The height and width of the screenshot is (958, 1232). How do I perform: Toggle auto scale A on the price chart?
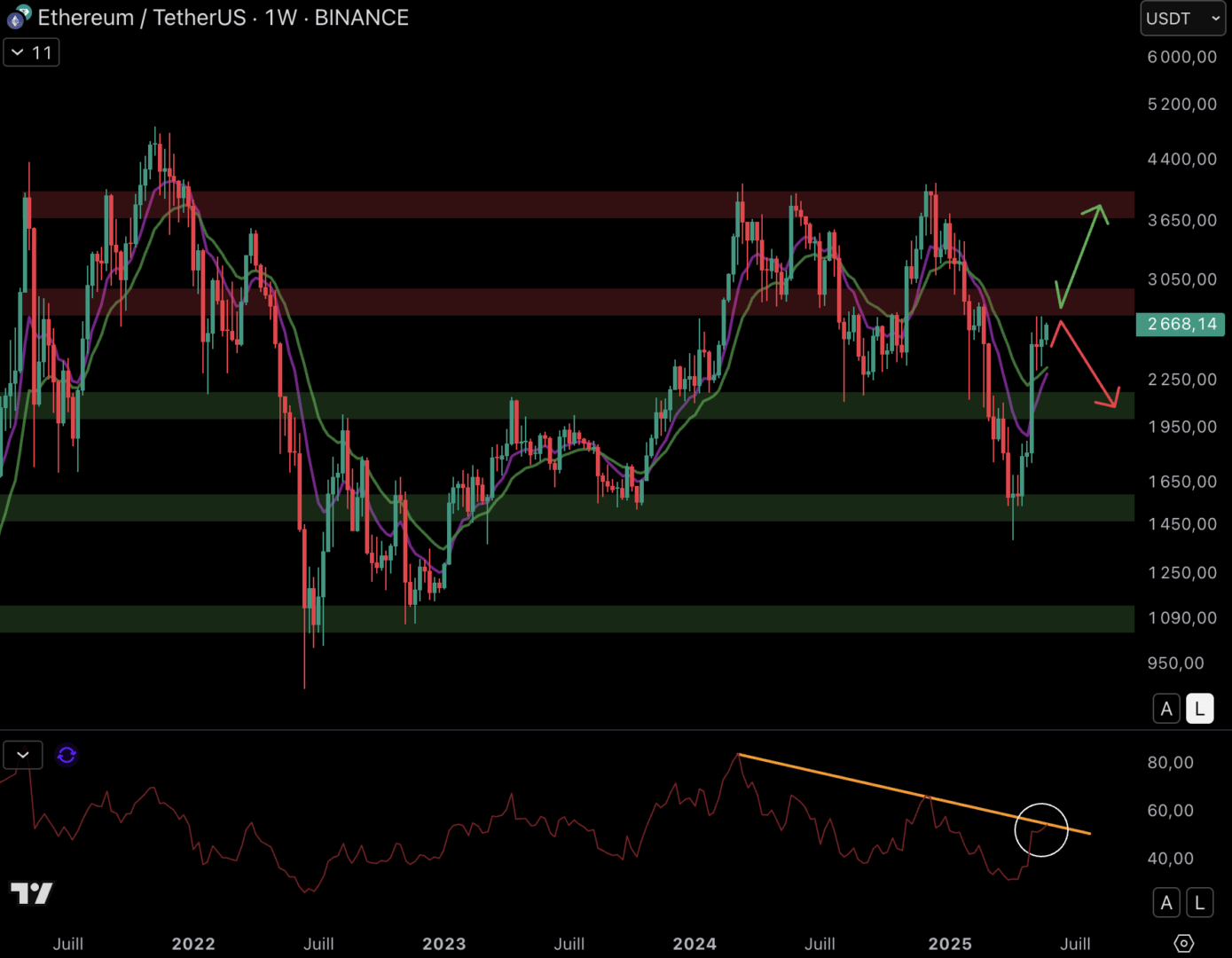pos(1166,709)
